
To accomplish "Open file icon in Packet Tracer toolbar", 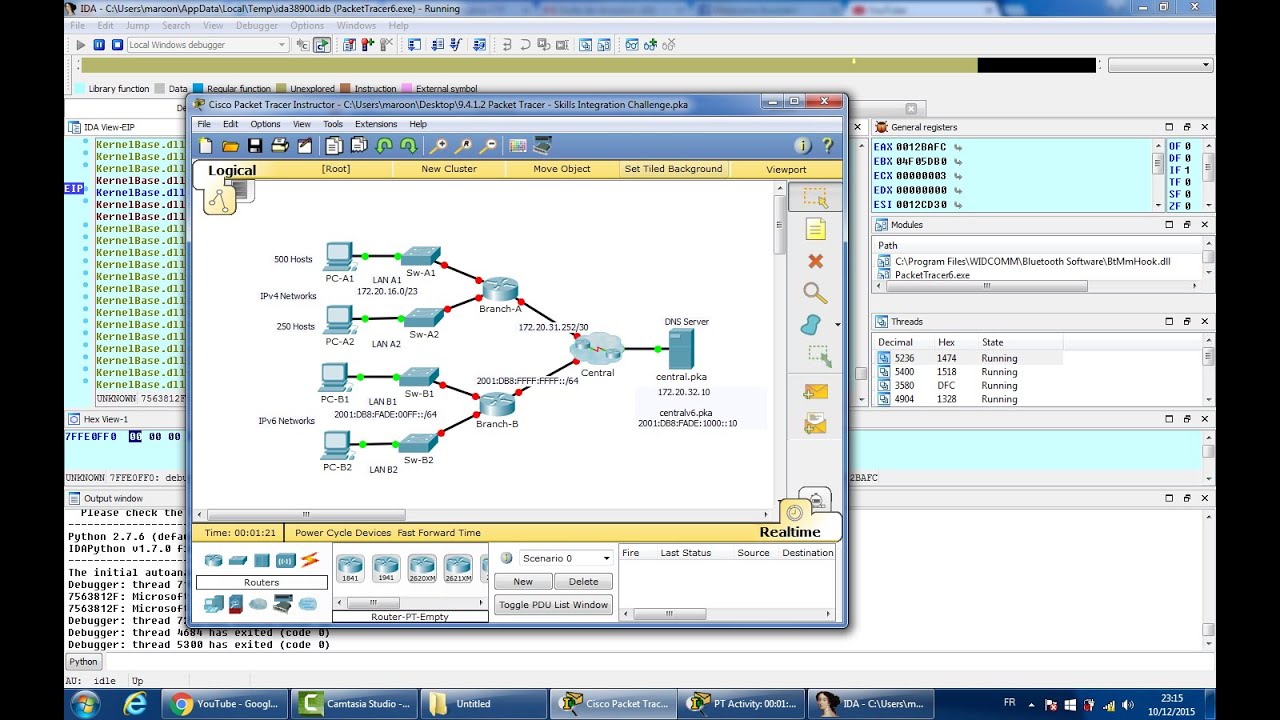I will pyautogui.click(x=230, y=146).
